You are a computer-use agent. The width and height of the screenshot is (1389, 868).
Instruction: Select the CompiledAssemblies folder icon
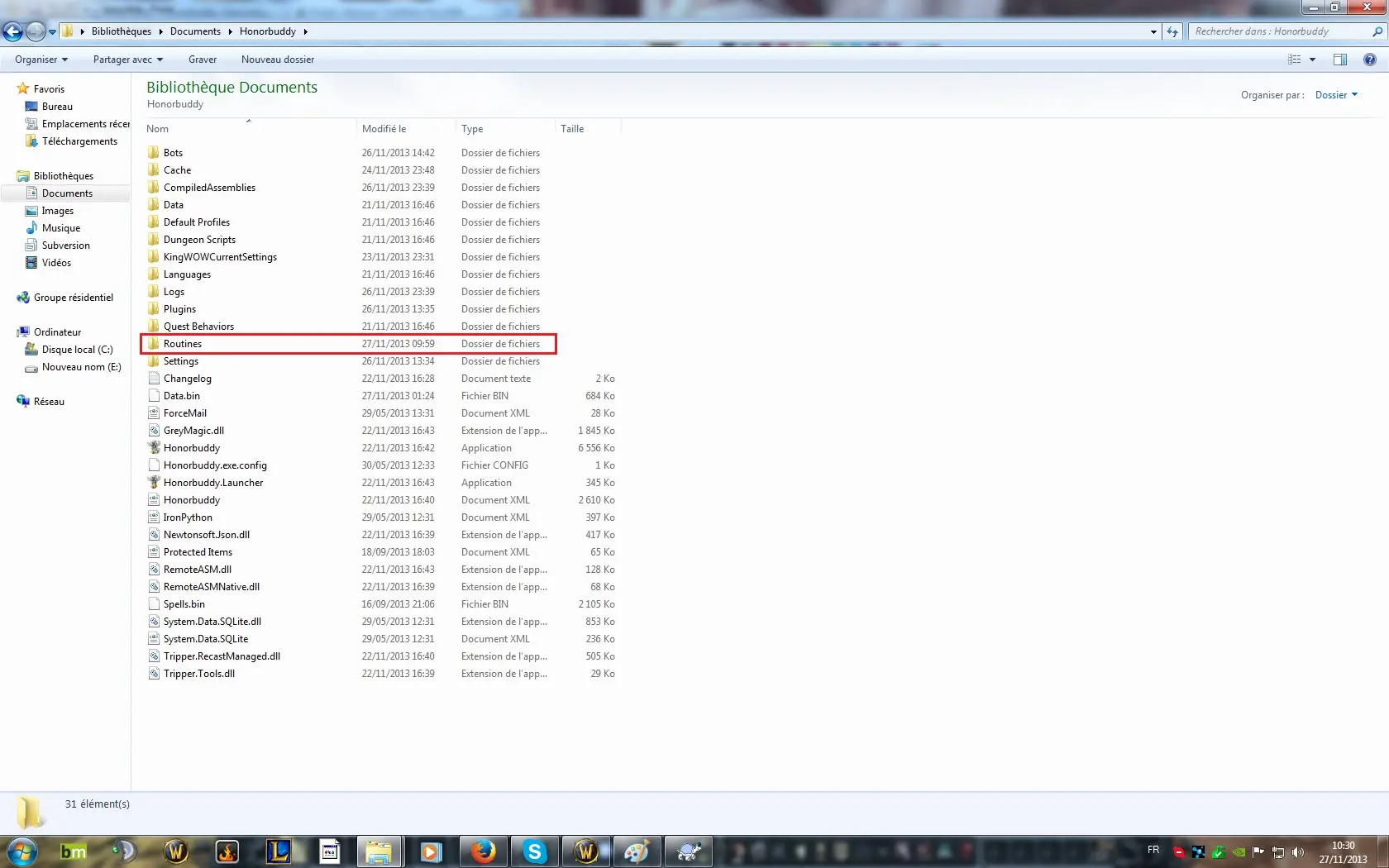154,188
